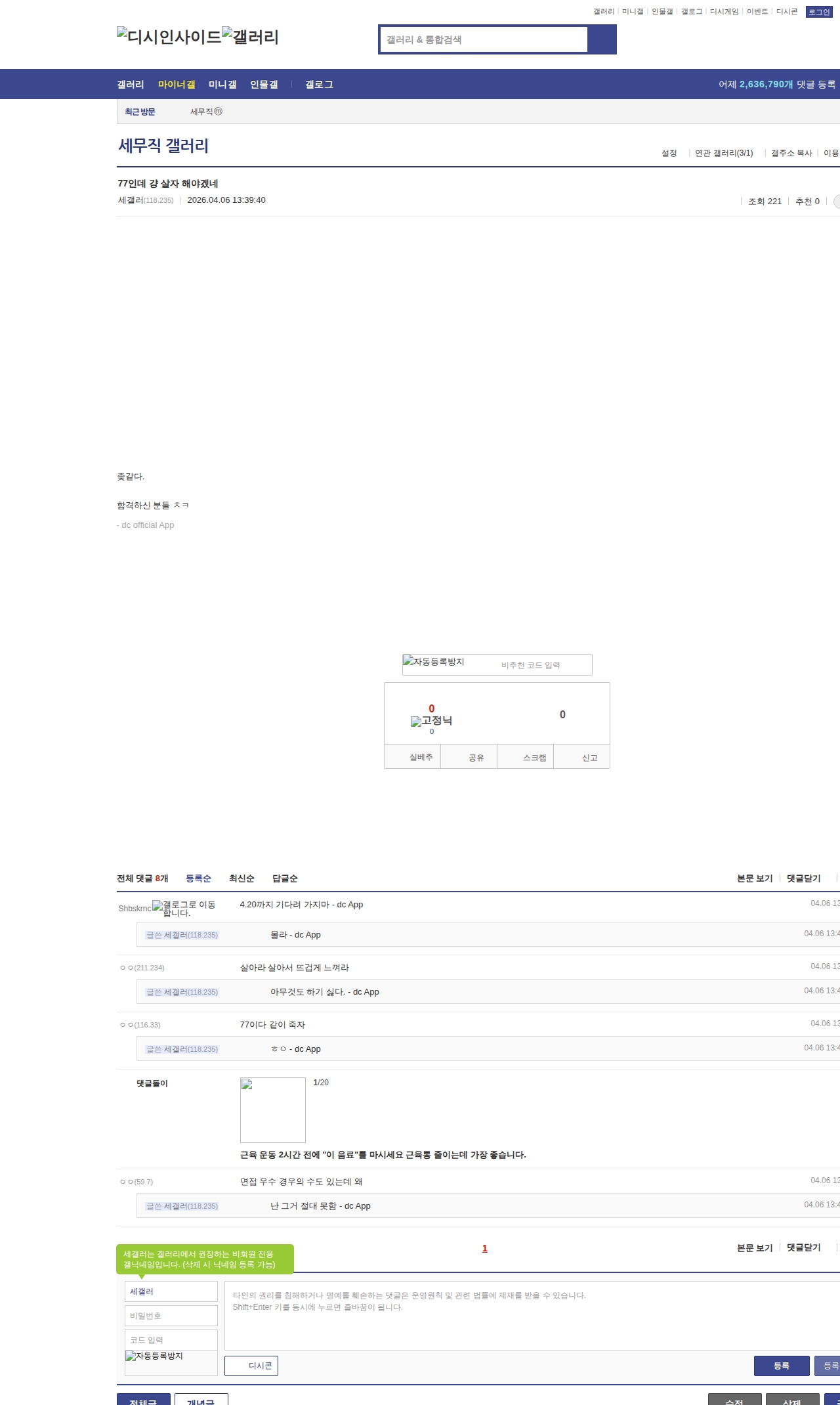Screen dimensions: 840x1405
Task: Sort comments by 답글순
Action: 285,878
